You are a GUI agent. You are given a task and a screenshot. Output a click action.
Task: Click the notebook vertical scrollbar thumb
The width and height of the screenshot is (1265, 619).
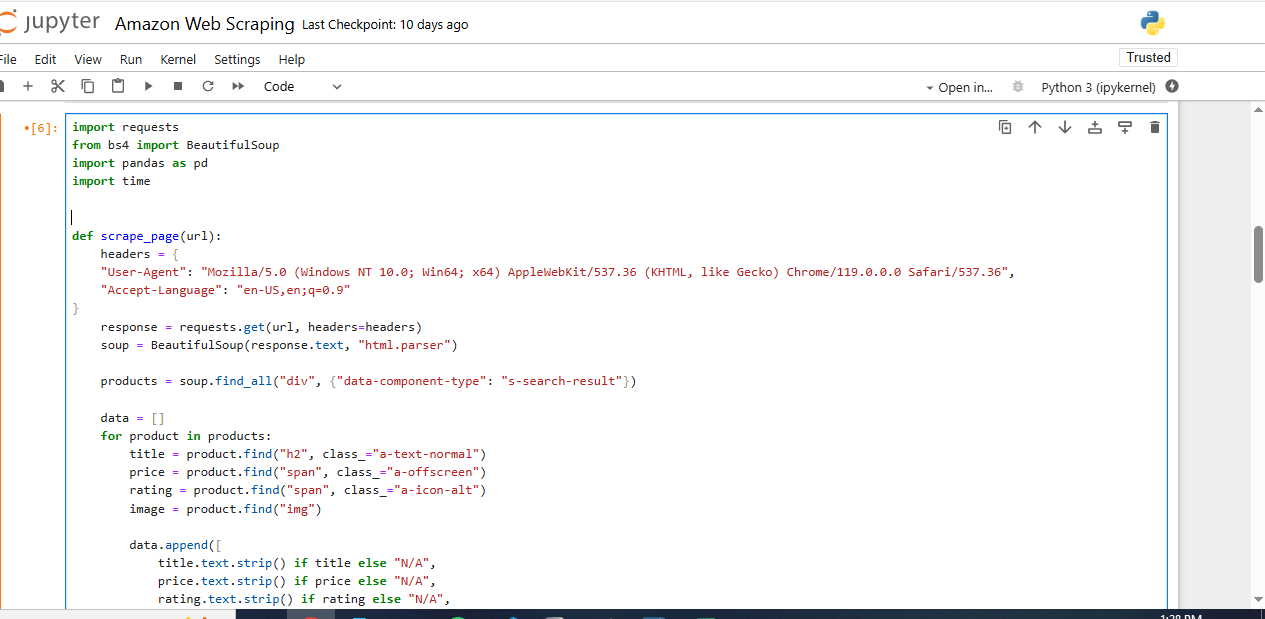click(1258, 255)
